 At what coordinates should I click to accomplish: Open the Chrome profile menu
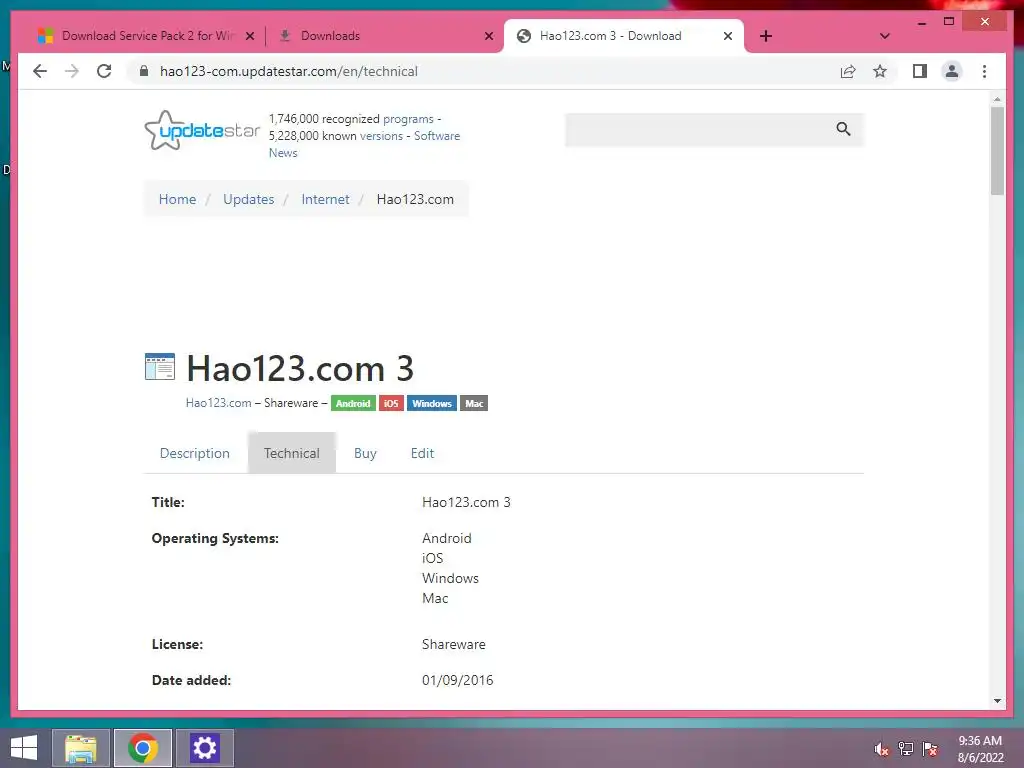click(x=952, y=71)
